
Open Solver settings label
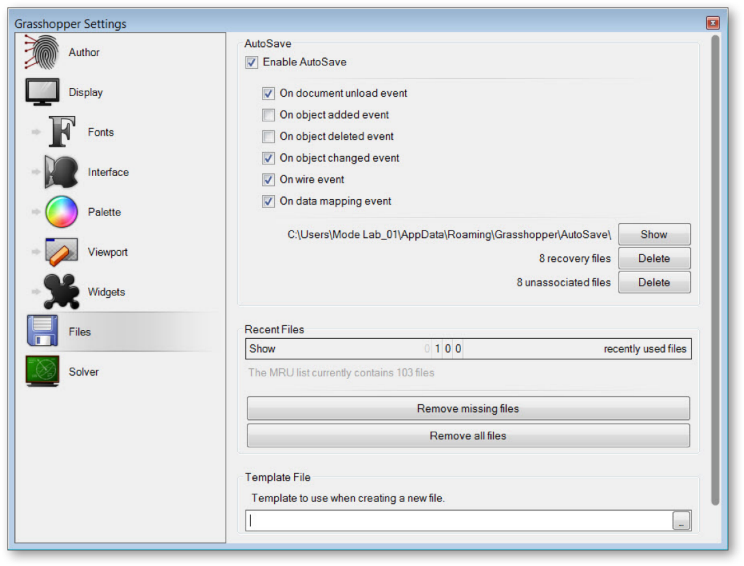84,371
